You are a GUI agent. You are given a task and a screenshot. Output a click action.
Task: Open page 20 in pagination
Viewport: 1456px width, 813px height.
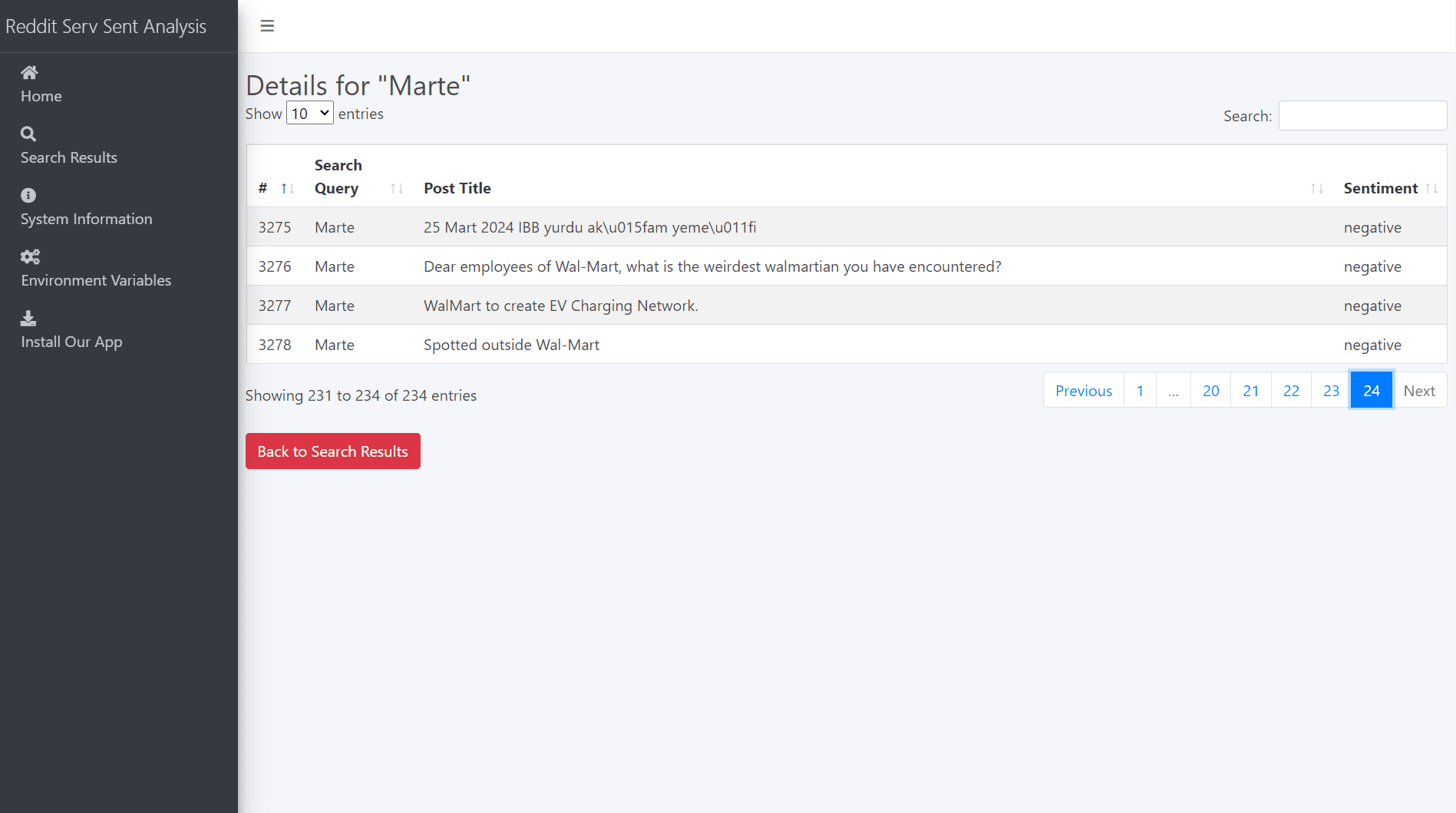1210,391
